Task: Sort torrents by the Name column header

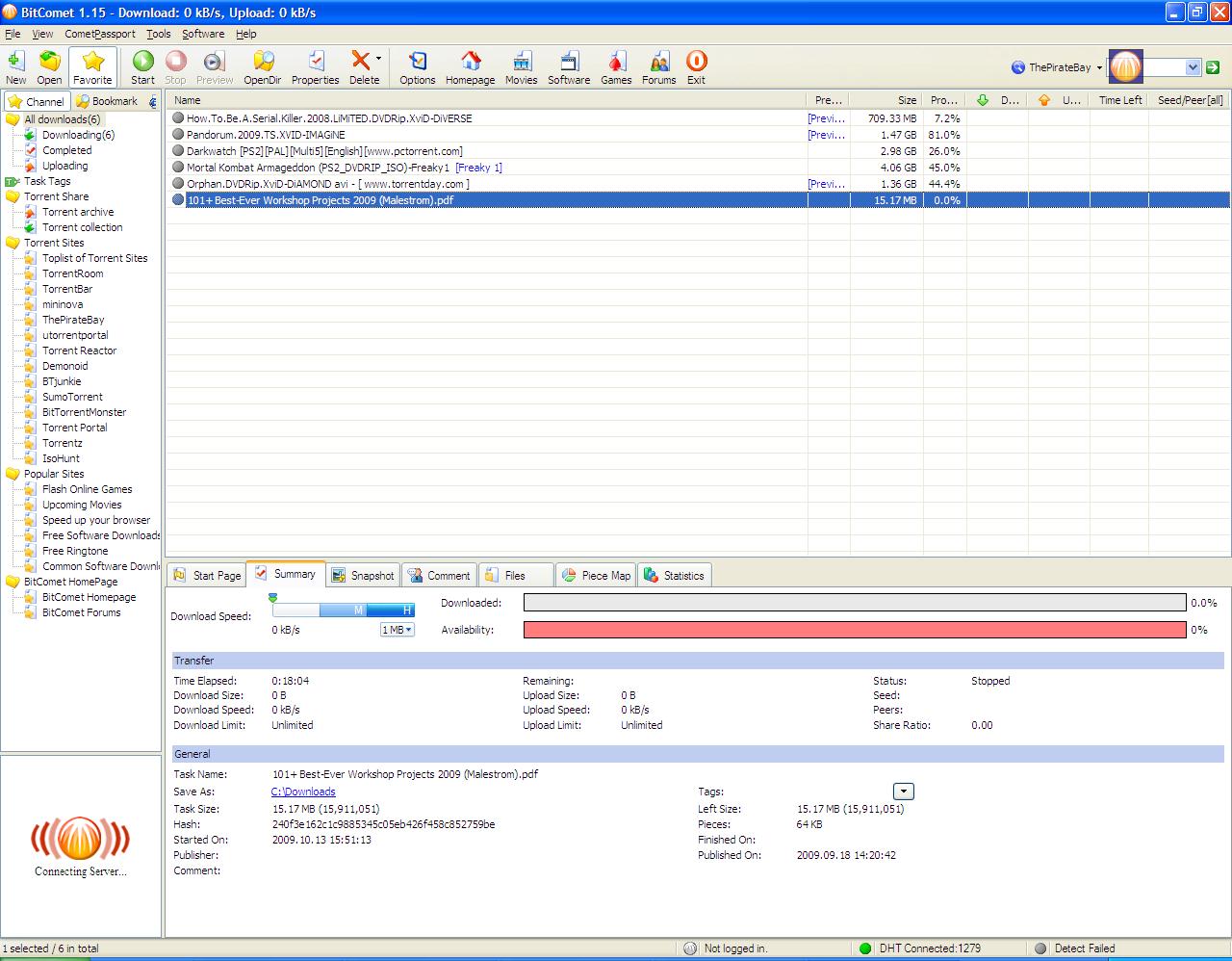Action: [x=486, y=100]
